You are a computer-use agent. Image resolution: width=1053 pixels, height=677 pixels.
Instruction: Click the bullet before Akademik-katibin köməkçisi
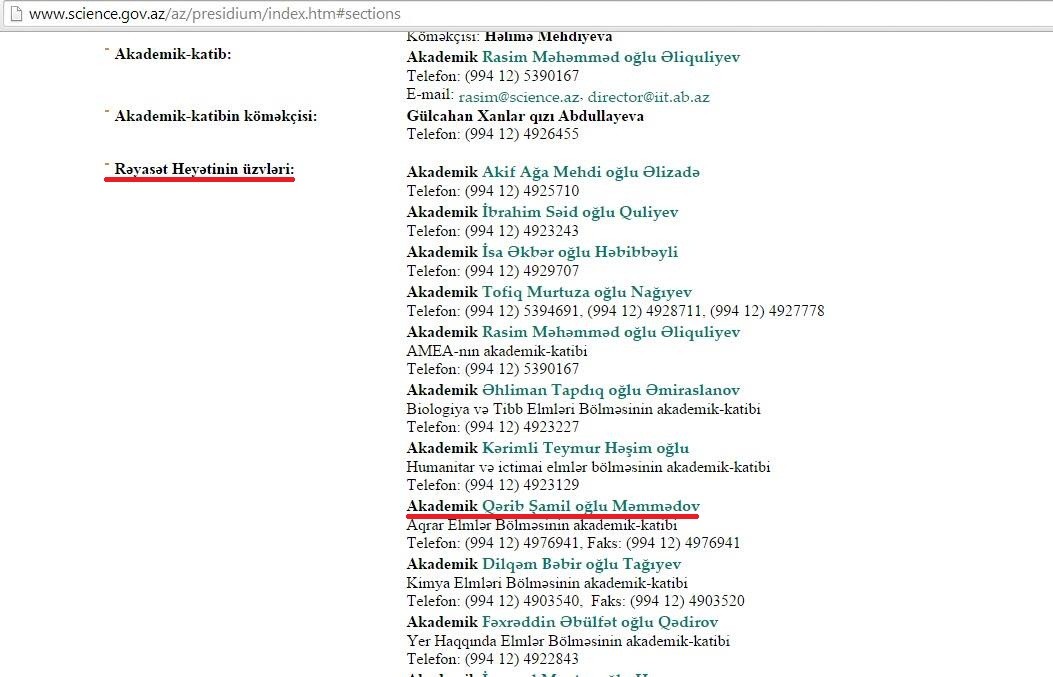click(x=107, y=111)
